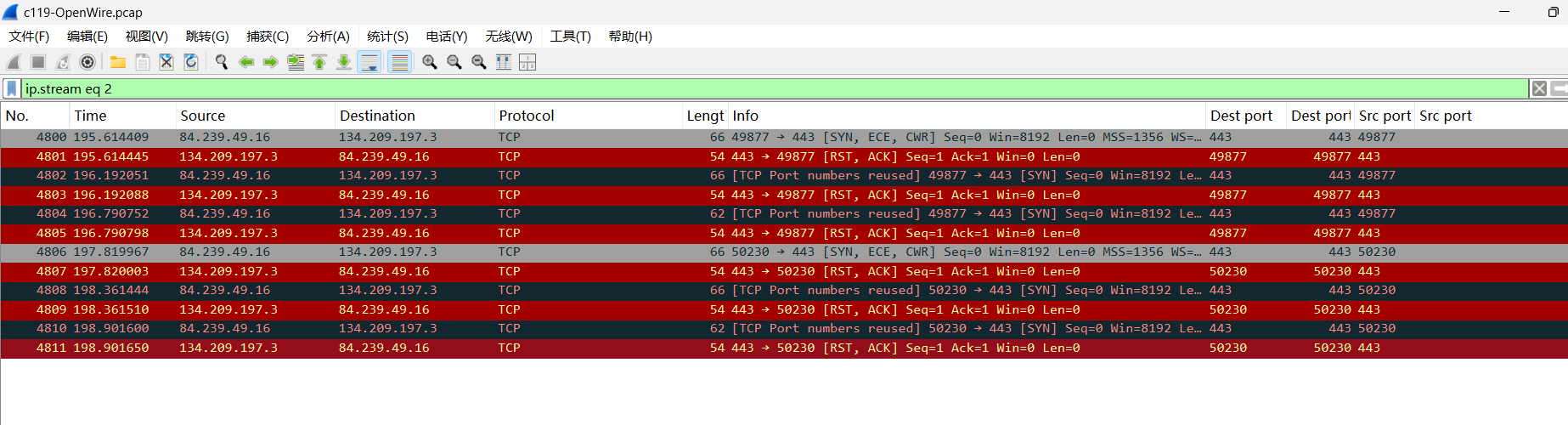
Task: Stop the running capture
Action: [x=38, y=62]
